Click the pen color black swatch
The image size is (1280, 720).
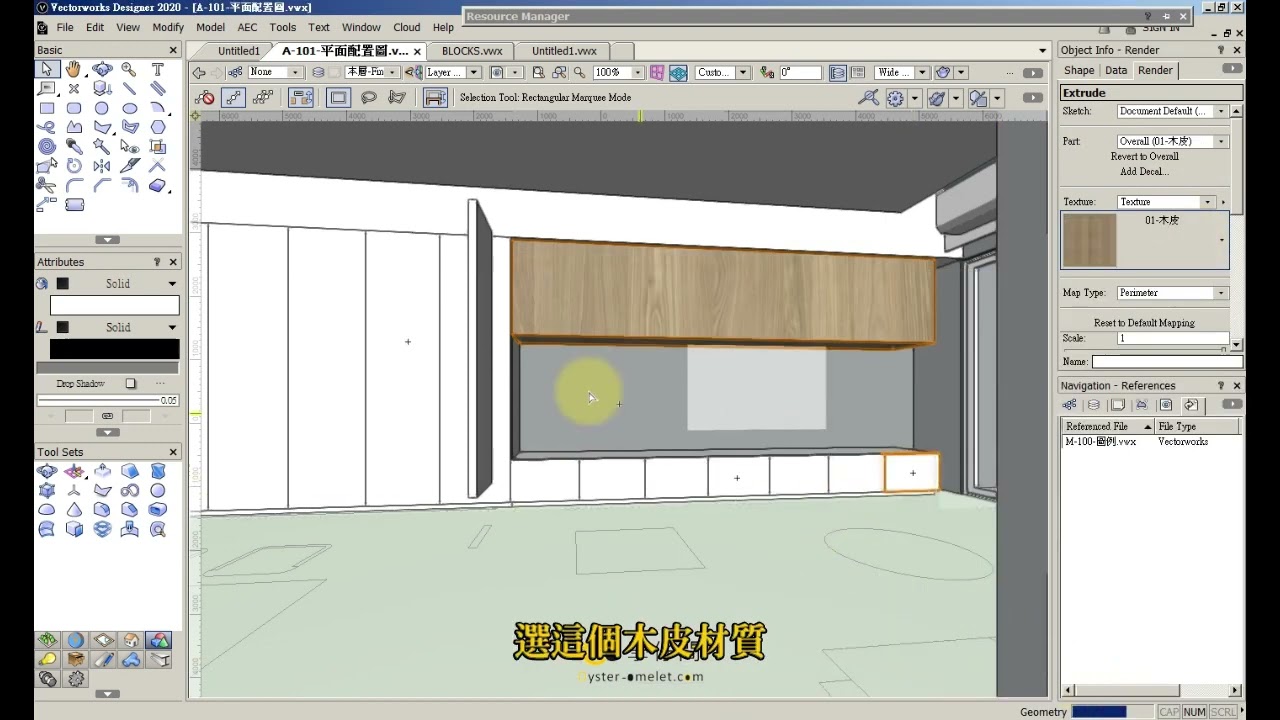115,349
